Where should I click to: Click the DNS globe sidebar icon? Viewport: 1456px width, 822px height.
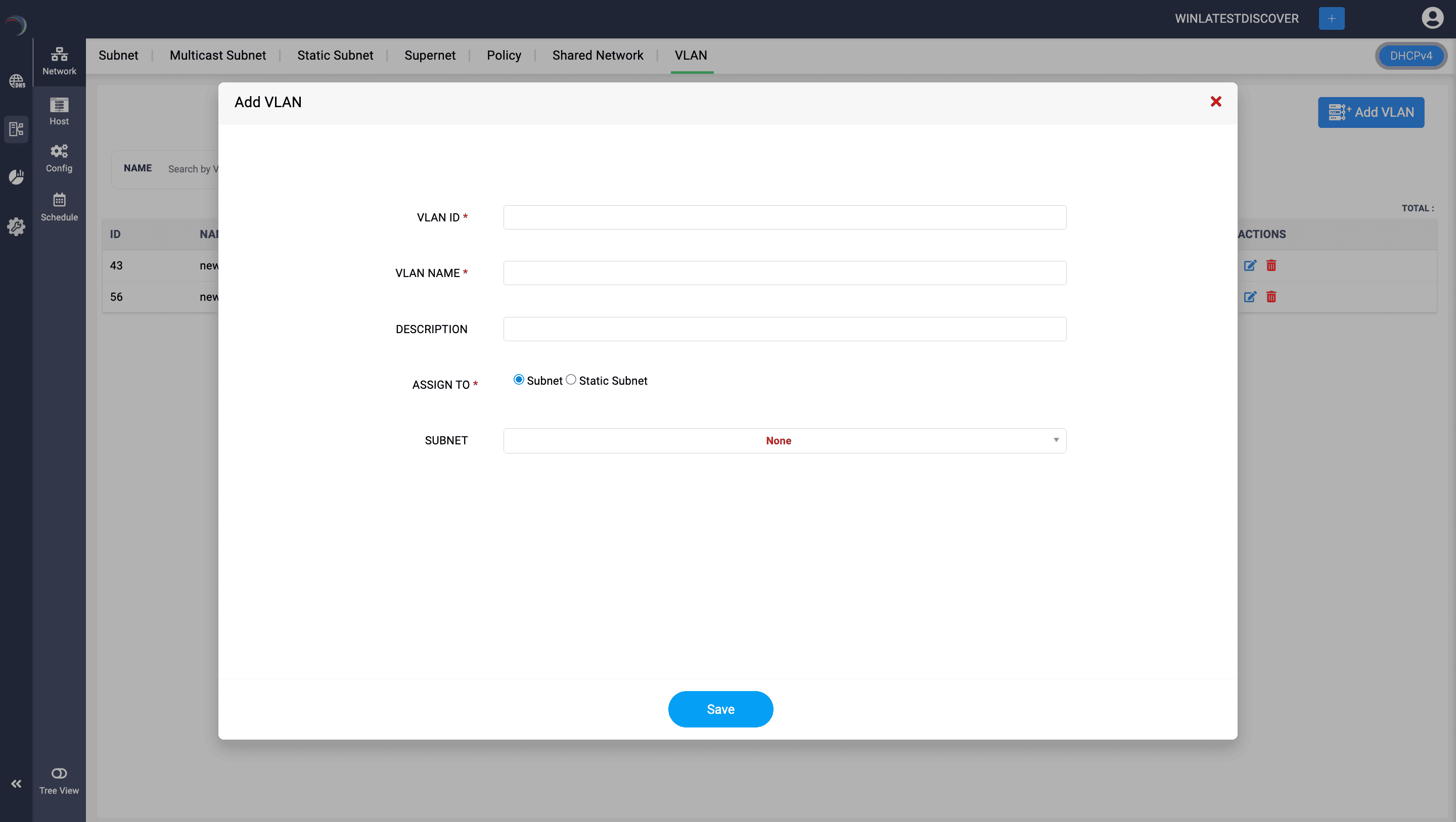click(x=16, y=81)
